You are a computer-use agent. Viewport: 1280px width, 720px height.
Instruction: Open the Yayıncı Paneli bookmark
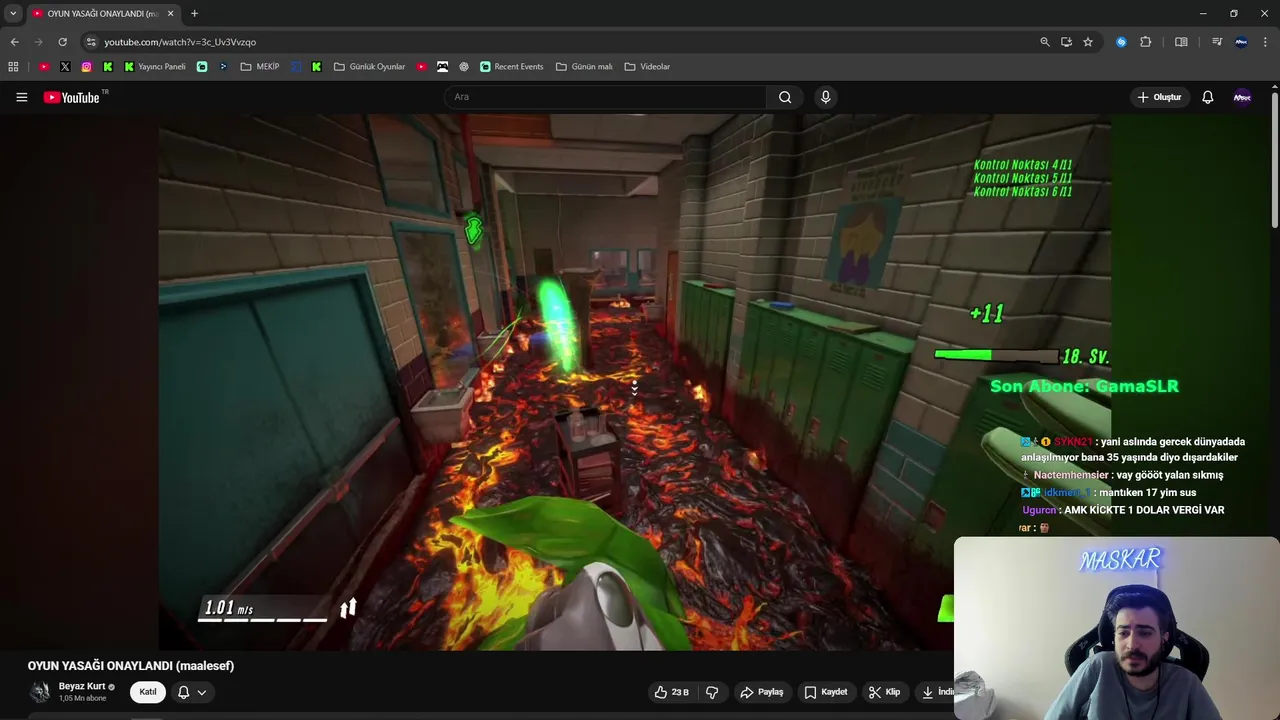[x=155, y=67]
